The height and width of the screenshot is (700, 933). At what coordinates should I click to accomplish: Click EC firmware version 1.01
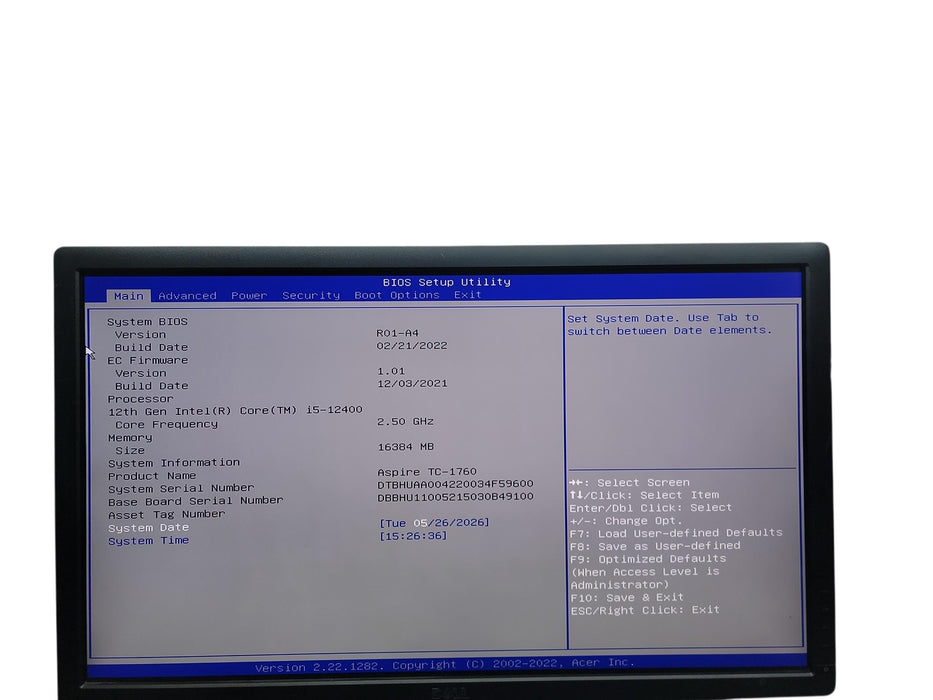point(391,371)
